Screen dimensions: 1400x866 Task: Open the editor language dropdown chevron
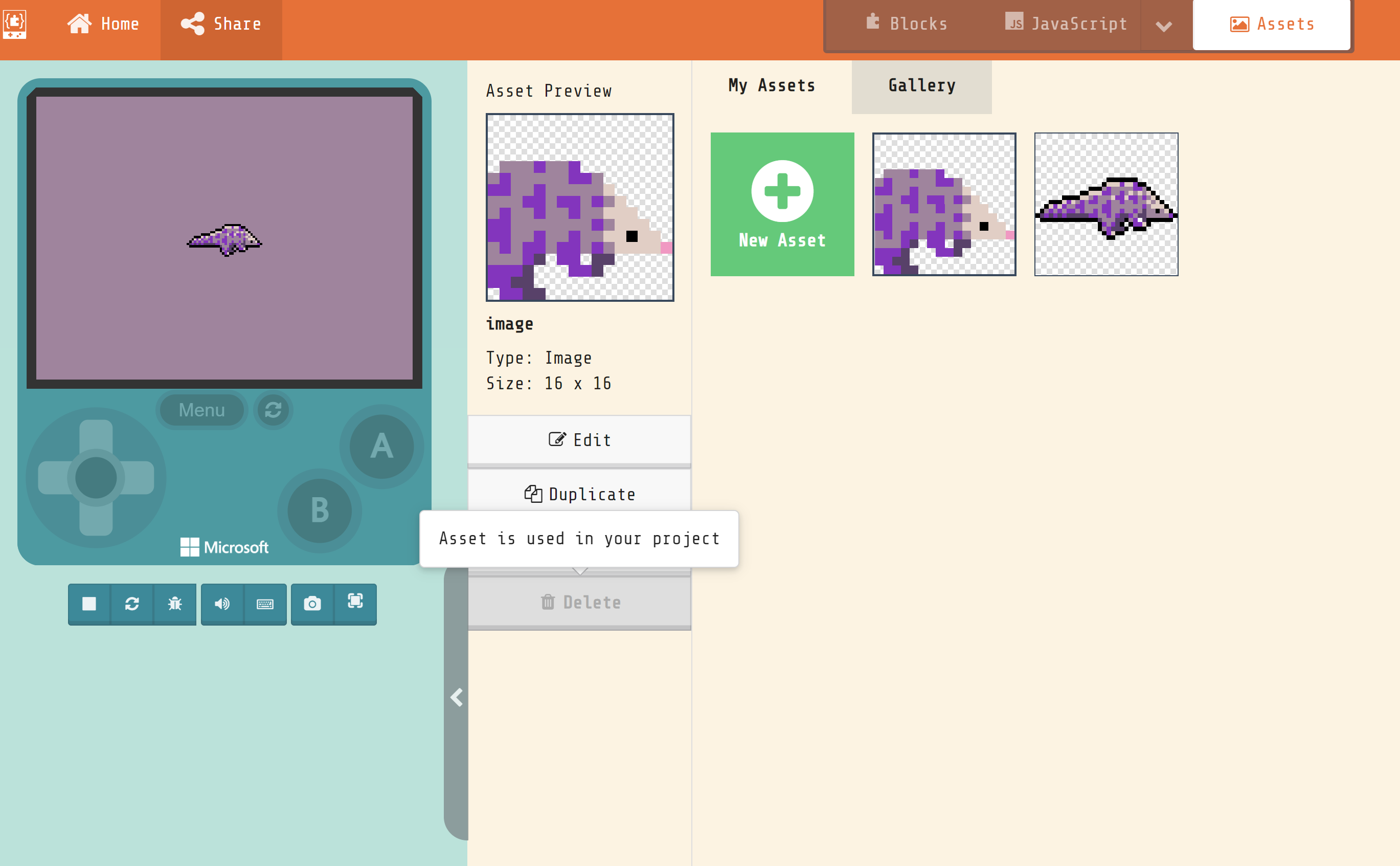[1165, 24]
